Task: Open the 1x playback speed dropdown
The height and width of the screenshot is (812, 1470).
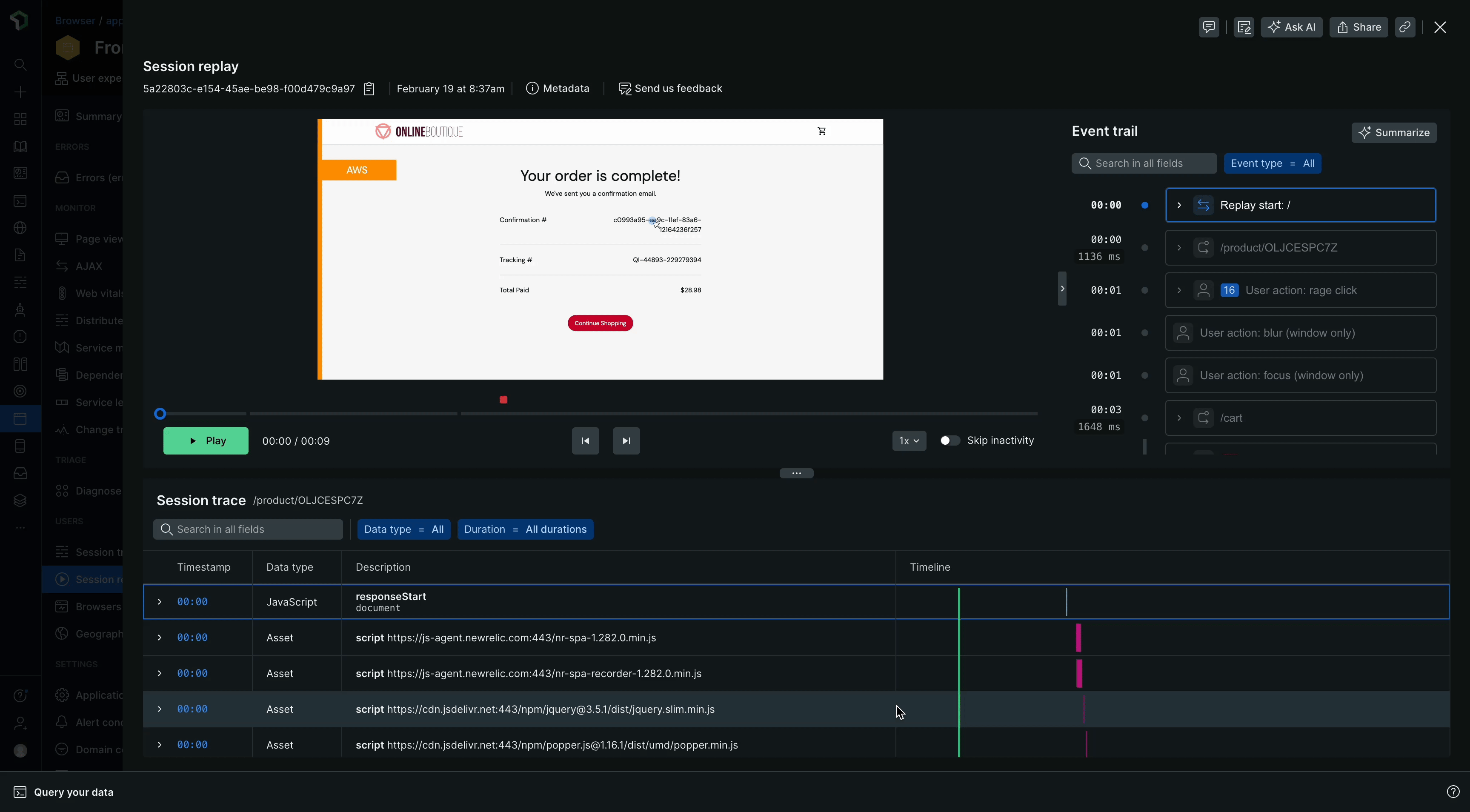Action: click(909, 440)
